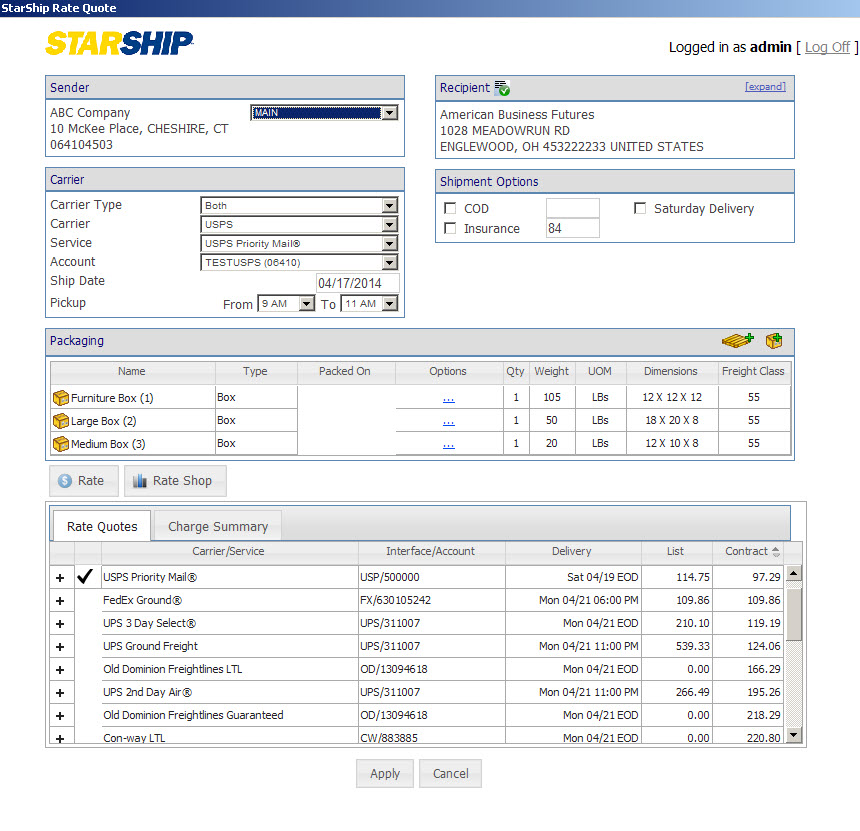The height and width of the screenshot is (831, 860).
Task: Toggle the Insurance checkbox
Action: [450, 229]
